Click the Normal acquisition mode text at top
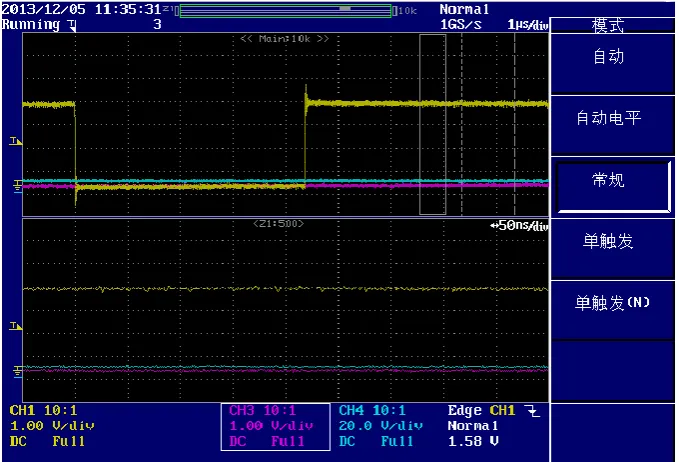 point(464,9)
